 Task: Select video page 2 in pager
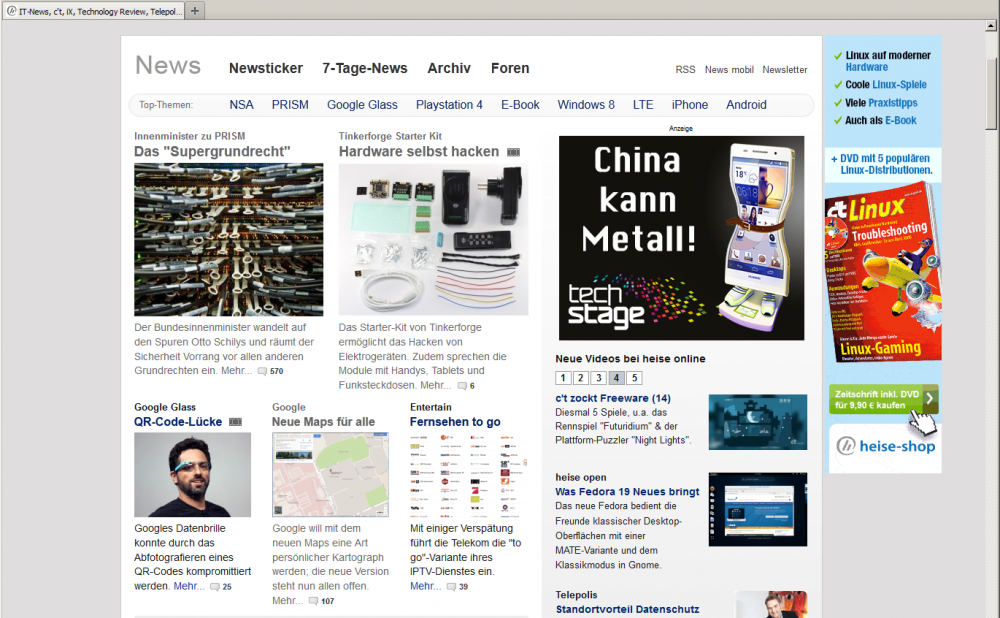point(581,378)
